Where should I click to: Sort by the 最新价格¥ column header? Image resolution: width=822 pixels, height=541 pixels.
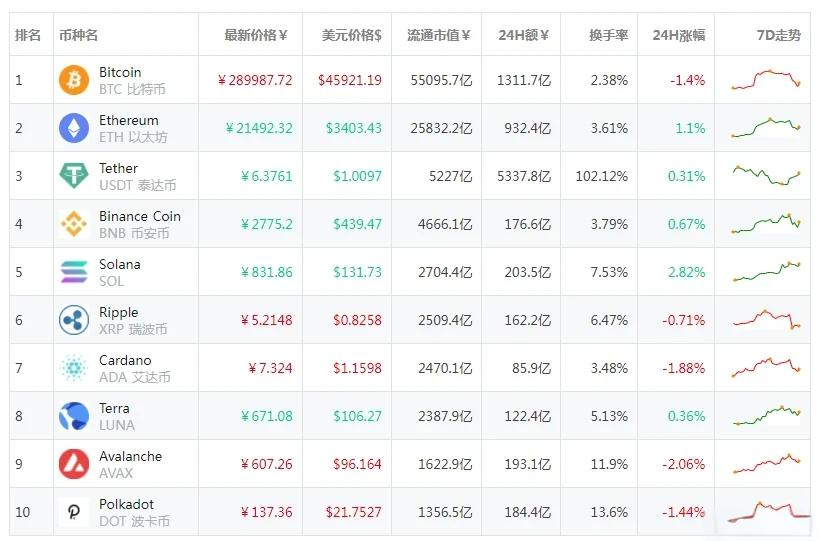tap(256, 35)
